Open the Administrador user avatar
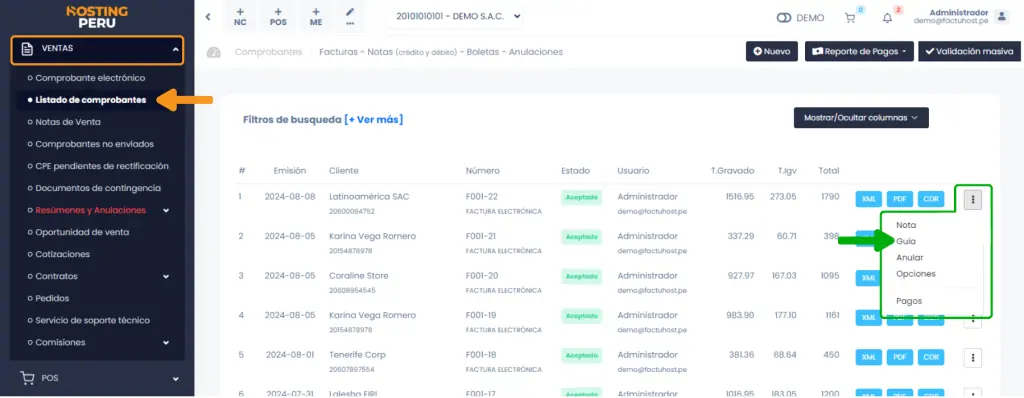Screen dimensions: 1024x398 coord(1002,17)
